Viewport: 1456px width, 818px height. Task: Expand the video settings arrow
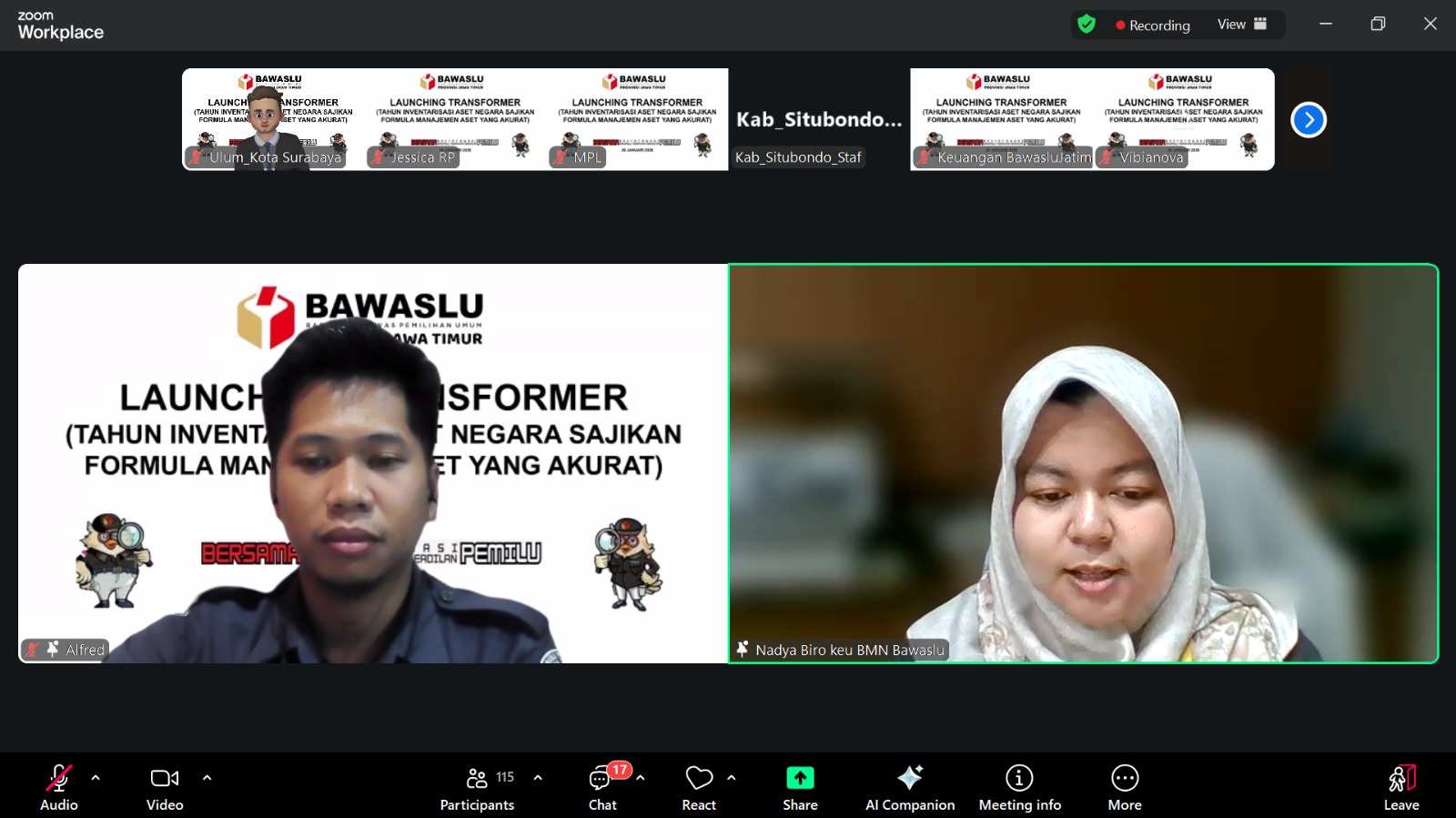[x=207, y=778]
